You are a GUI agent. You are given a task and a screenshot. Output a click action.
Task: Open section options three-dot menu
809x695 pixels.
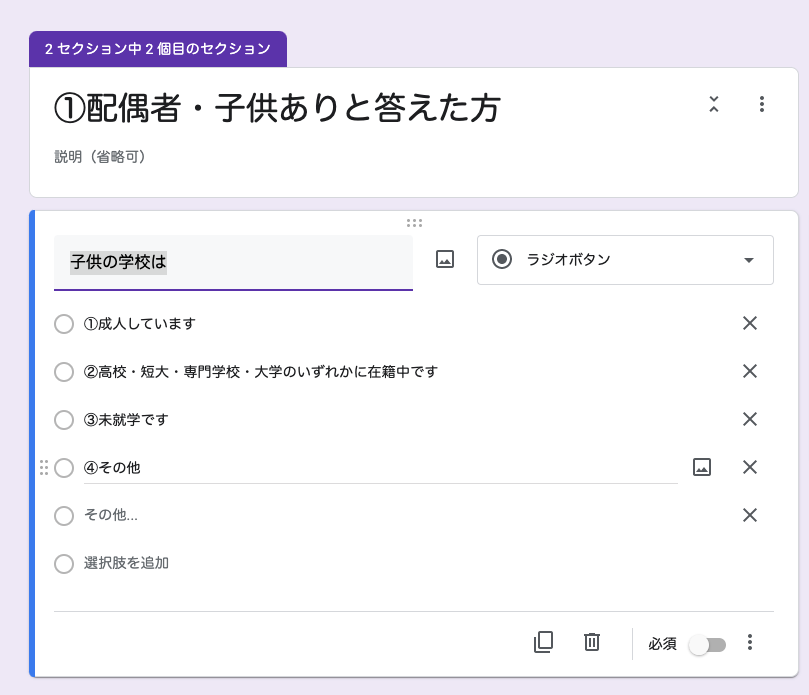tap(762, 104)
